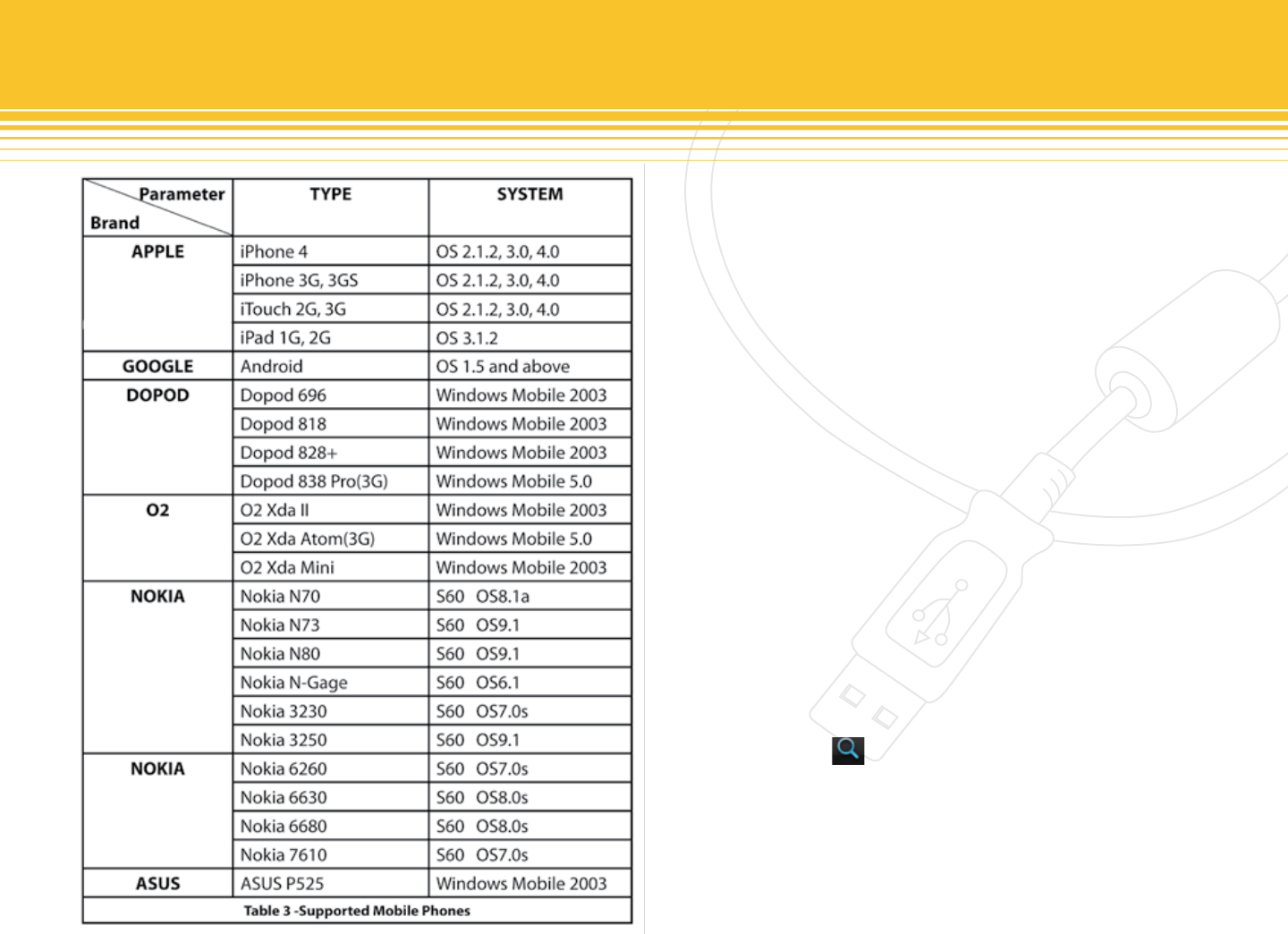
Task: Select the "APPLE" brand cell
Action: coord(158,294)
